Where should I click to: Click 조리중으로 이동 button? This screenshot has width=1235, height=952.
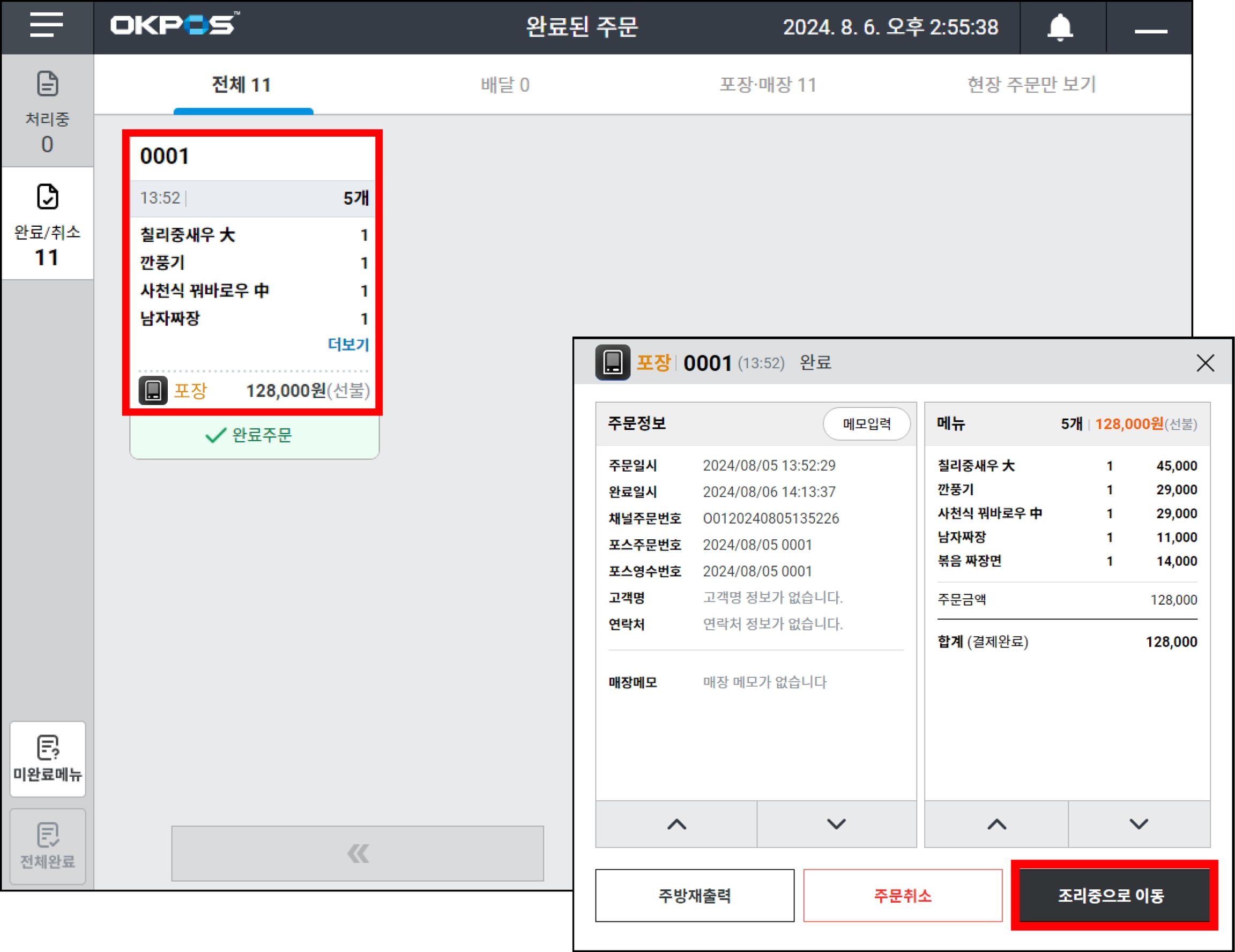tap(1111, 896)
